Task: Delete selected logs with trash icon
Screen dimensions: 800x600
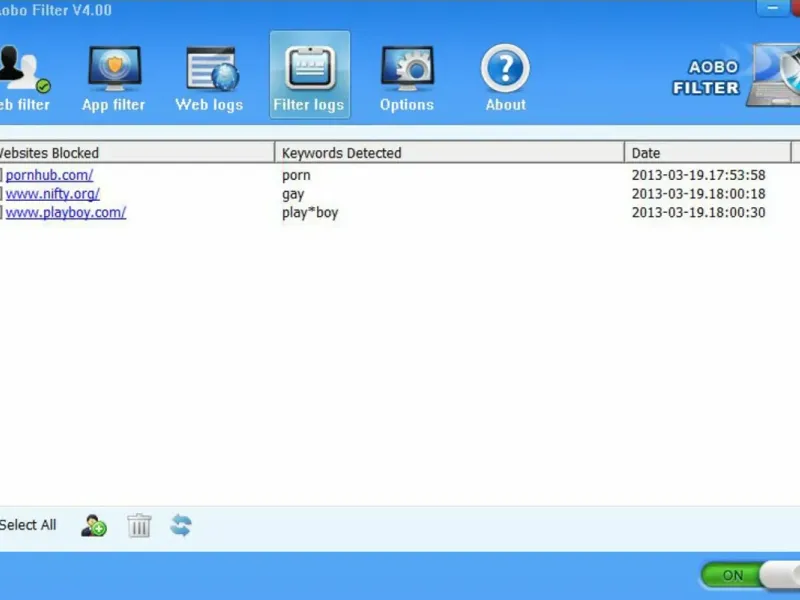Action: (139, 526)
